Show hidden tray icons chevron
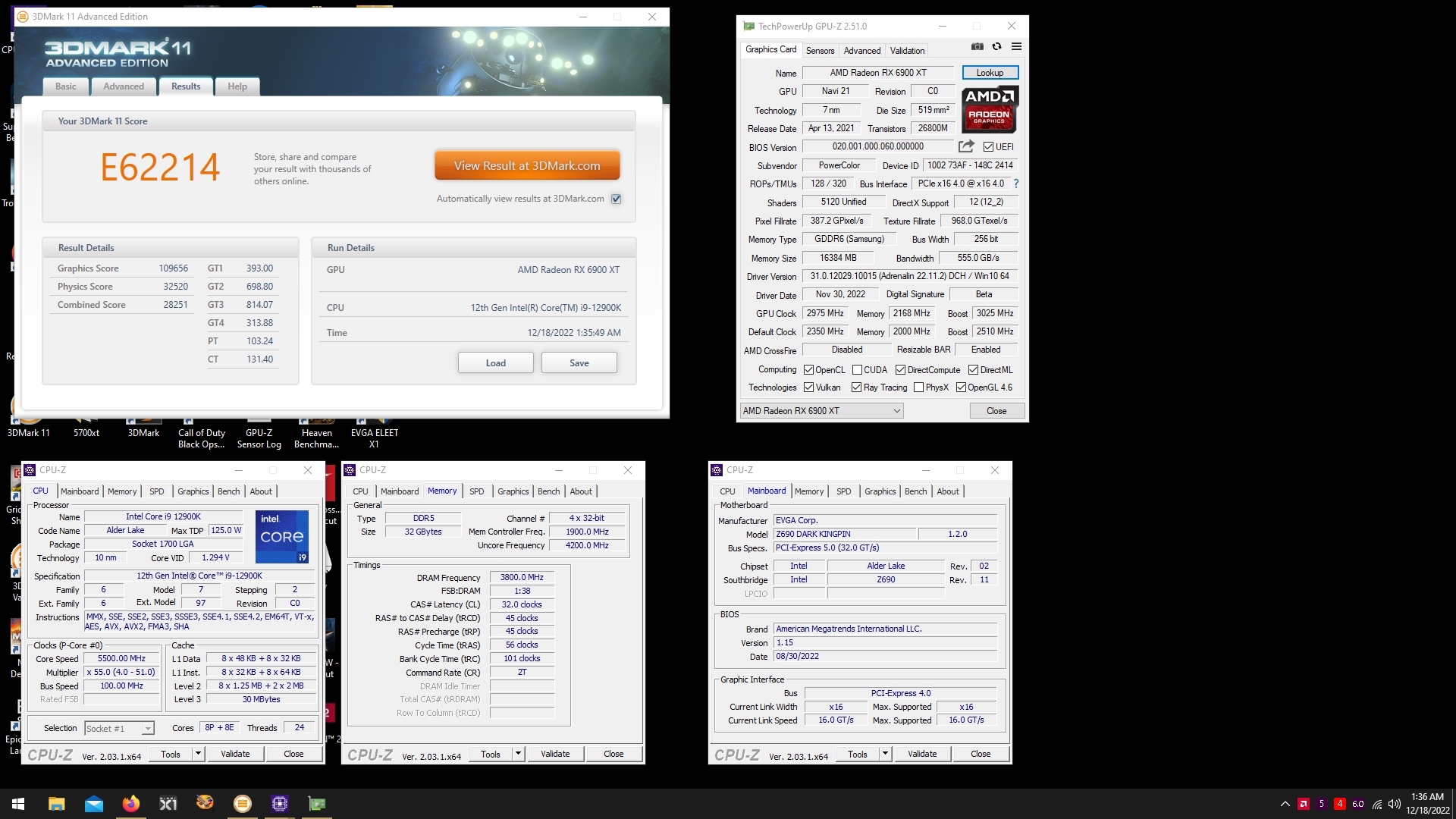The height and width of the screenshot is (819, 1456). tap(1285, 804)
